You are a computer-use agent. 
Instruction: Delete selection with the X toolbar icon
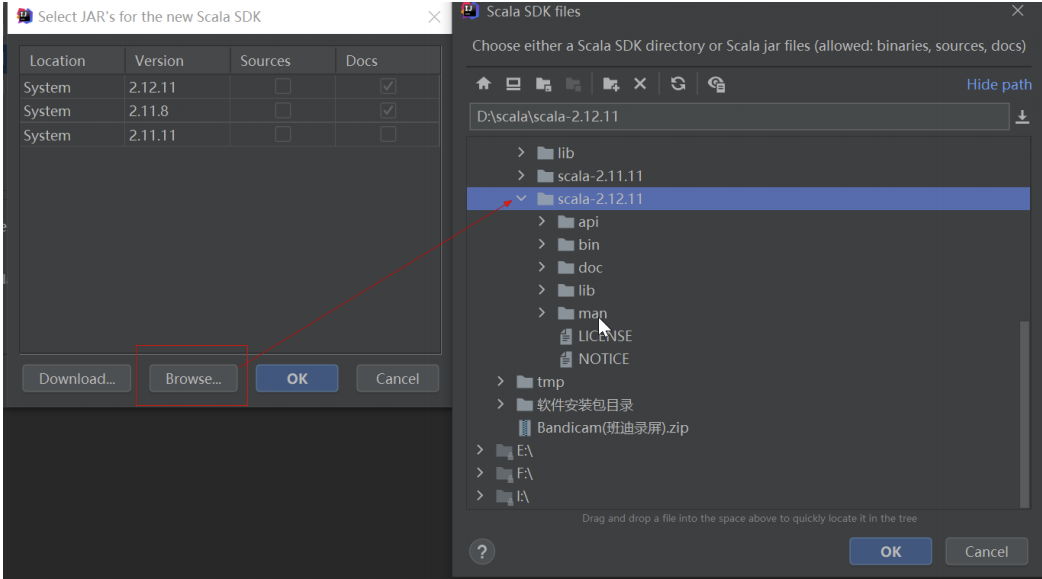pyautogui.click(x=641, y=84)
